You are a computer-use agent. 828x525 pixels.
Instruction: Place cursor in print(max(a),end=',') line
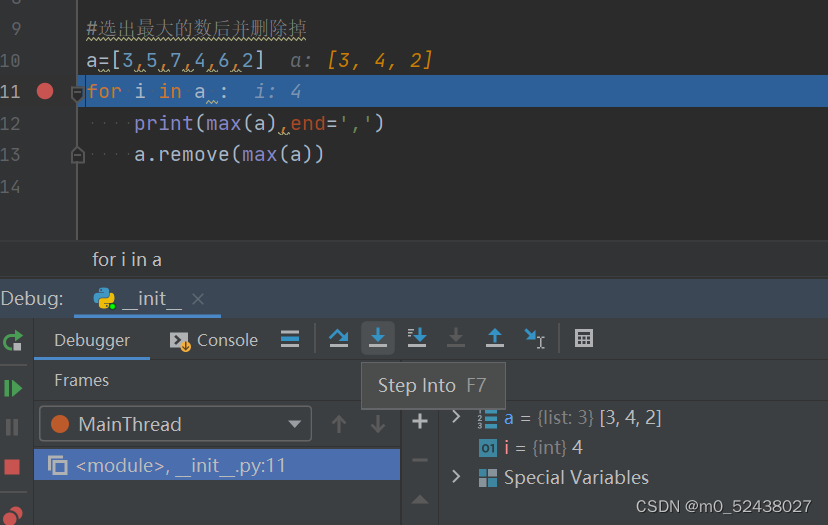(x=258, y=124)
